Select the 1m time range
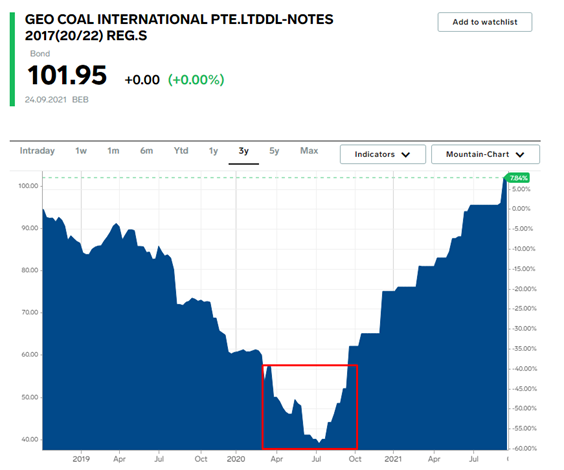Image resolution: width=564 pixels, height=470 pixels. pos(113,151)
